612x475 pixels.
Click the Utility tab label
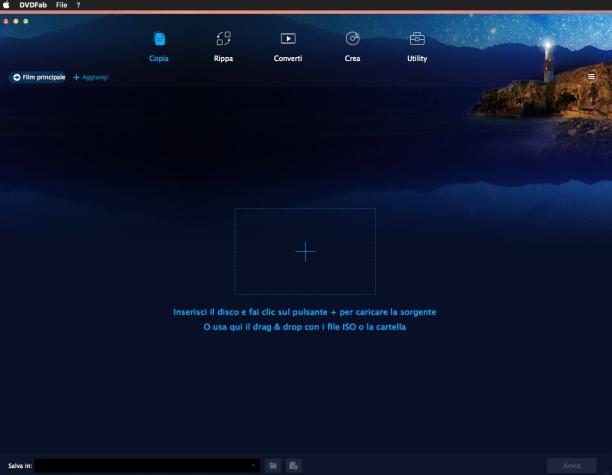point(417,58)
